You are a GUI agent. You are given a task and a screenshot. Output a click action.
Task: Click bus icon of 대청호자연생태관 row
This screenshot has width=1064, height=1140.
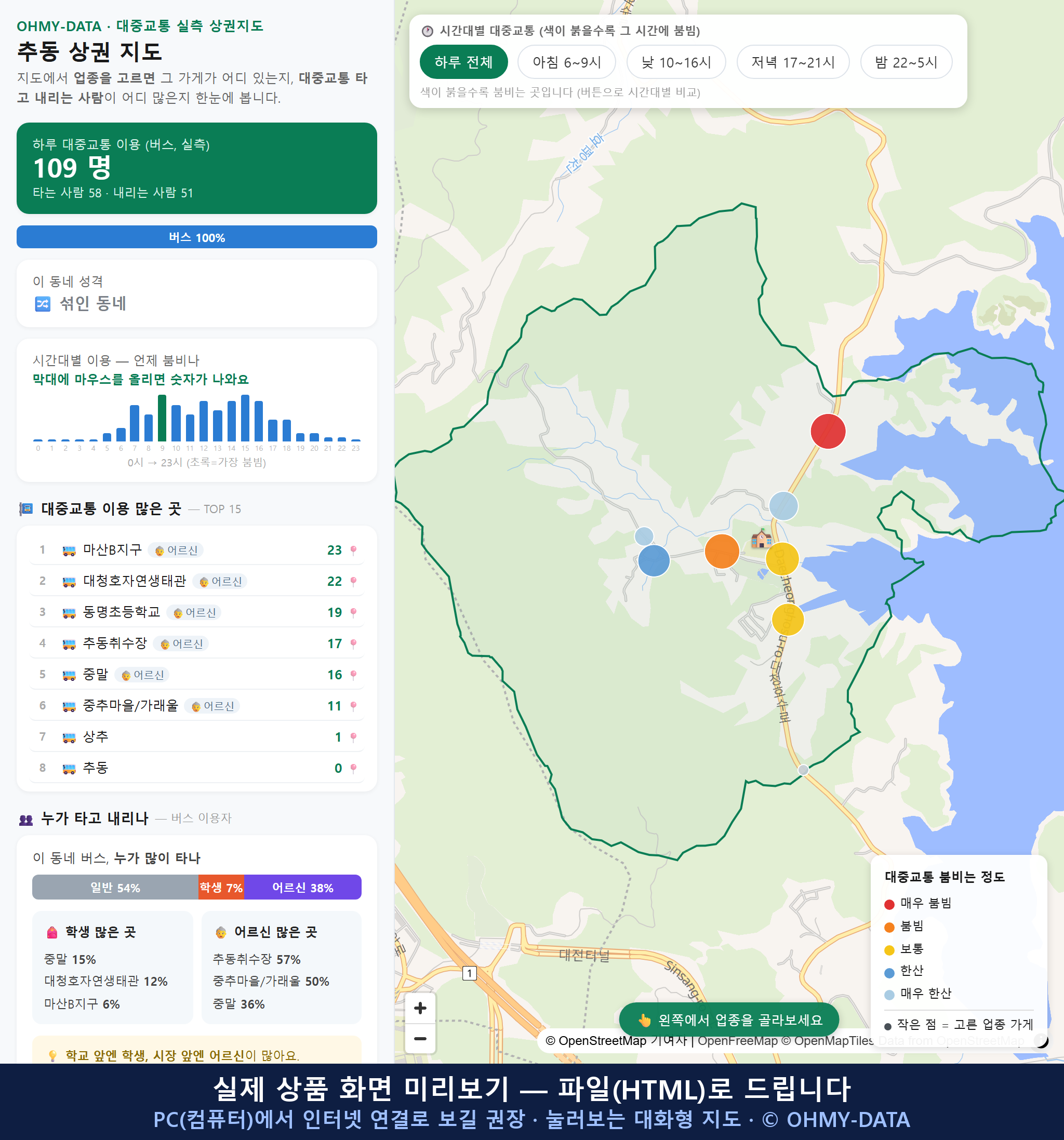point(69,582)
